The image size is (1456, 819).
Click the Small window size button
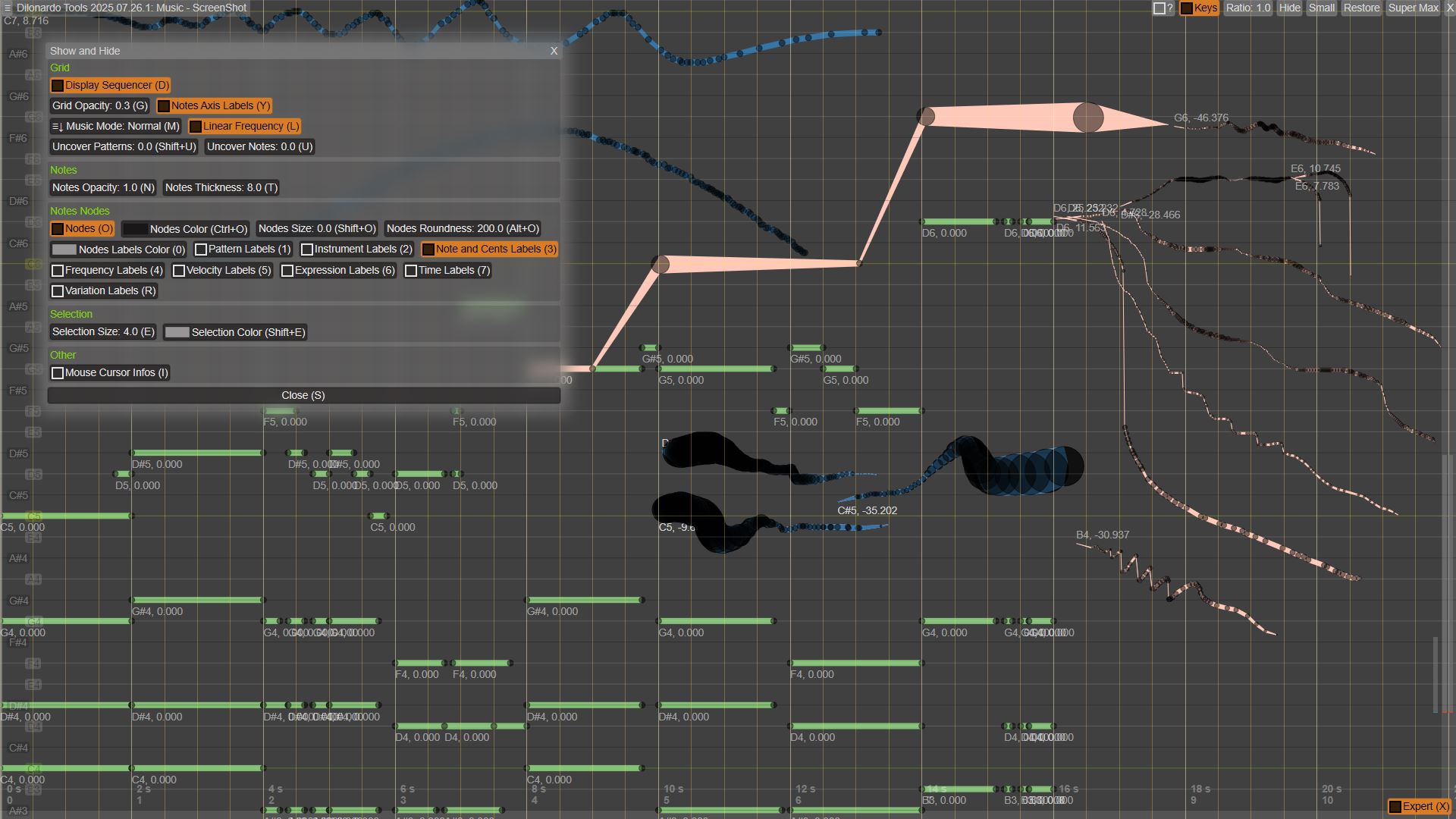point(1321,8)
